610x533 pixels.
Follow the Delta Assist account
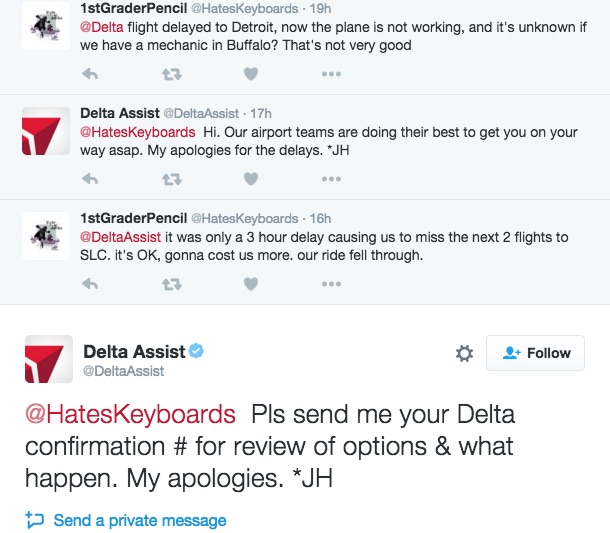tap(535, 353)
